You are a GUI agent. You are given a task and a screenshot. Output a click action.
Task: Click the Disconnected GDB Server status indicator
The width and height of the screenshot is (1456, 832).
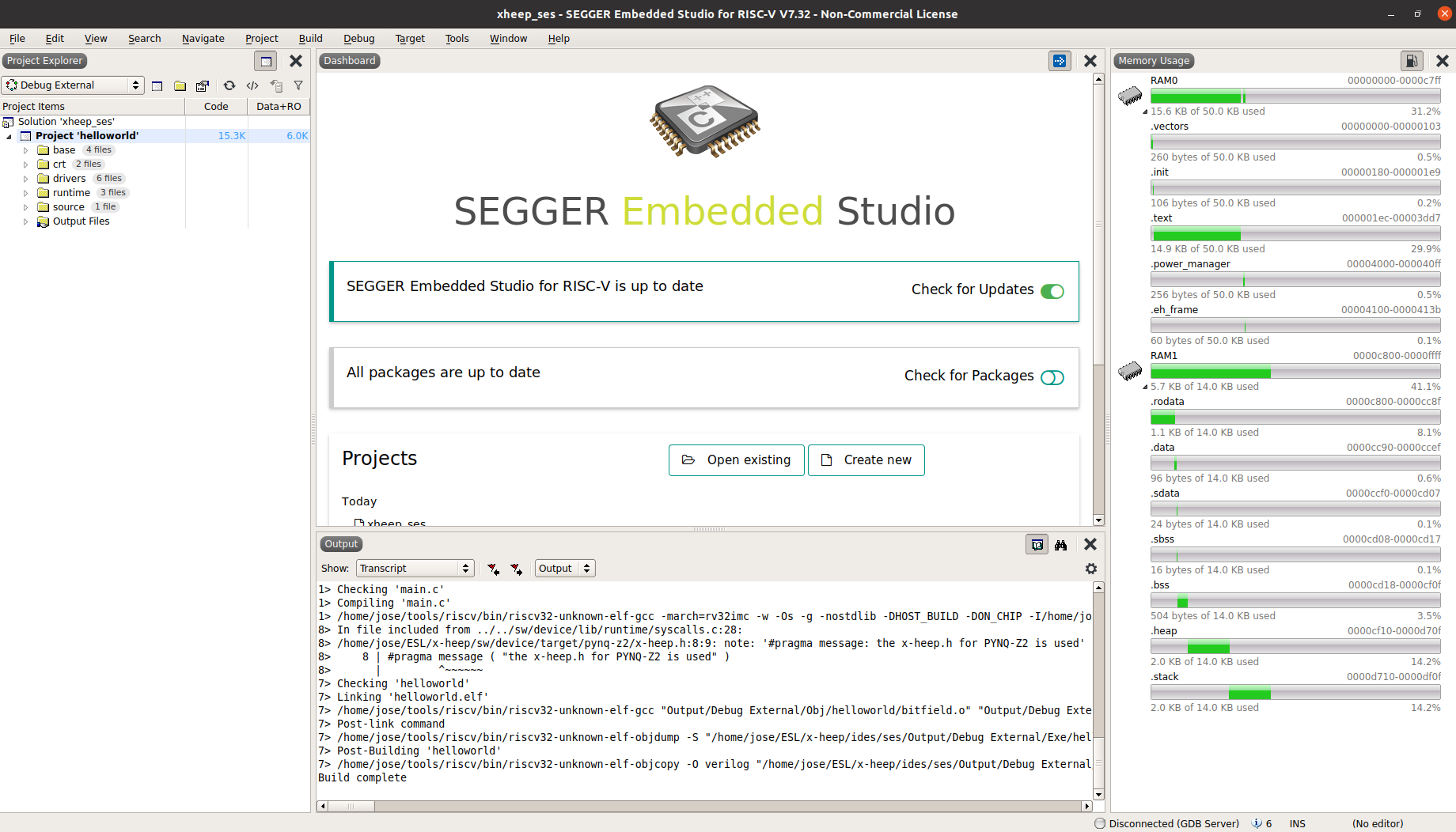(1167, 823)
